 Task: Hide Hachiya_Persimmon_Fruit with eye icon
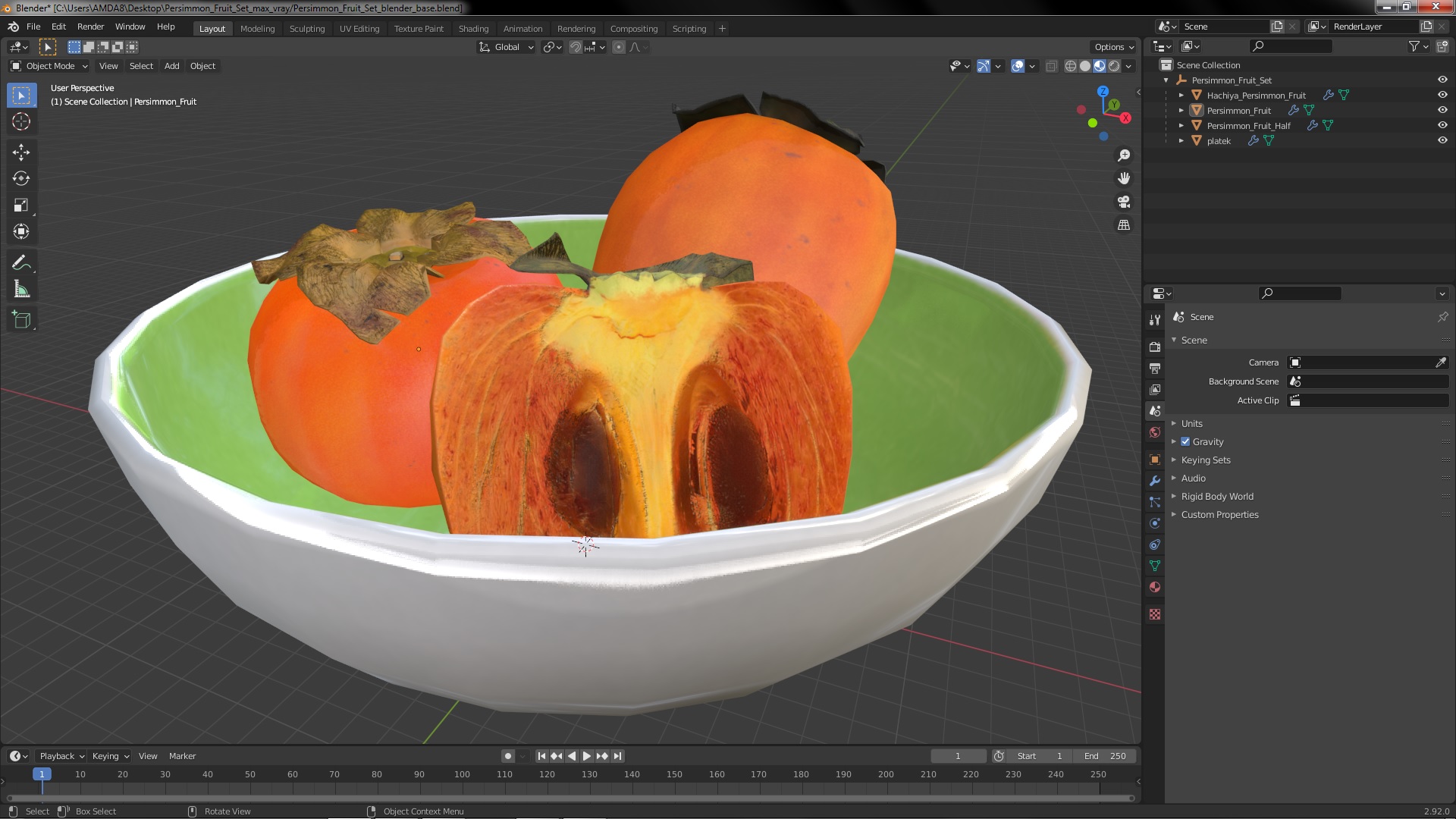(x=1442, y=95)
